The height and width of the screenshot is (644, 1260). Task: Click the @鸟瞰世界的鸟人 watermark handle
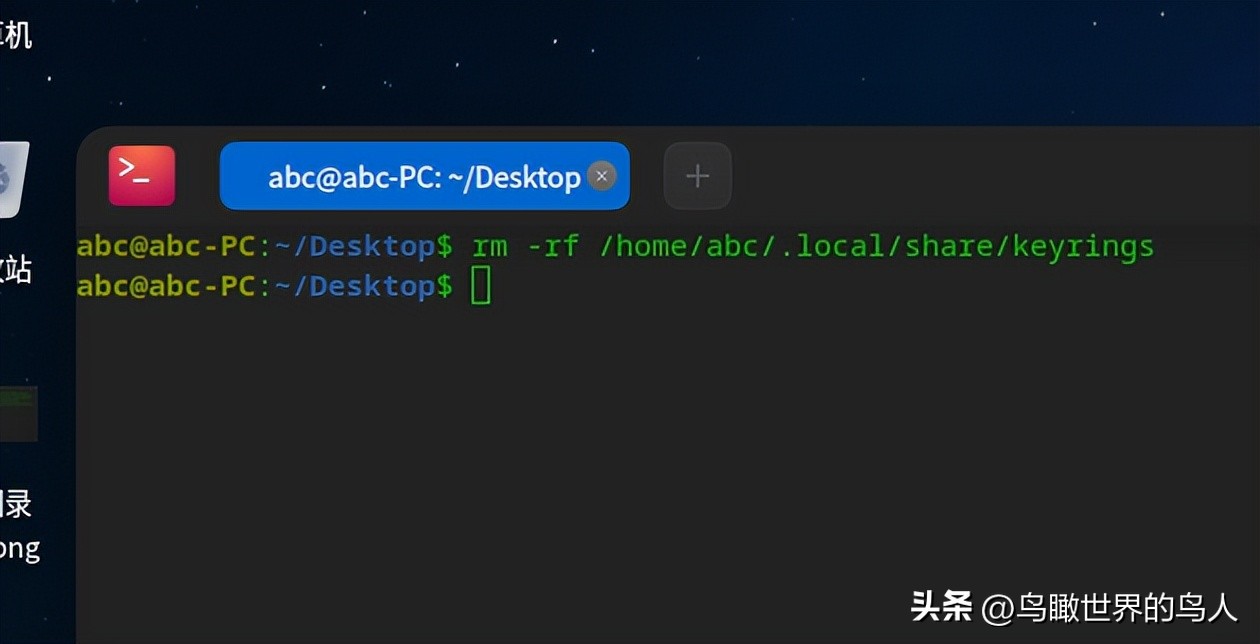(1108, 606)
